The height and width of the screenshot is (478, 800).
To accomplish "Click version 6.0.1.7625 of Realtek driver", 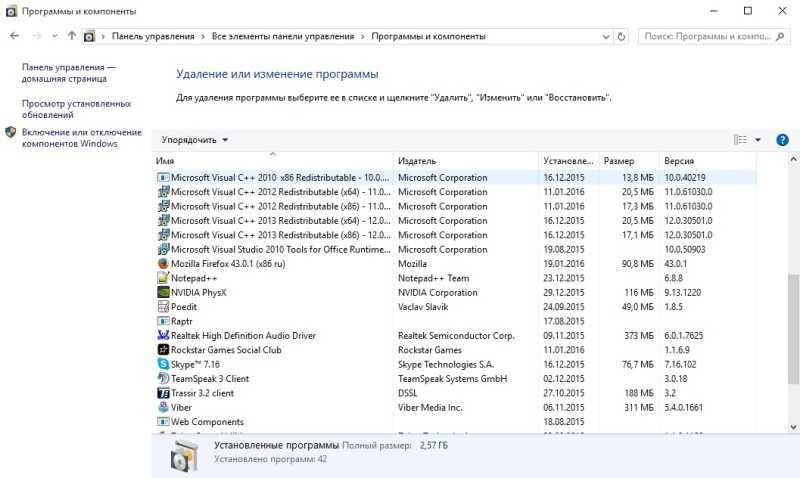I will [684, 336].
